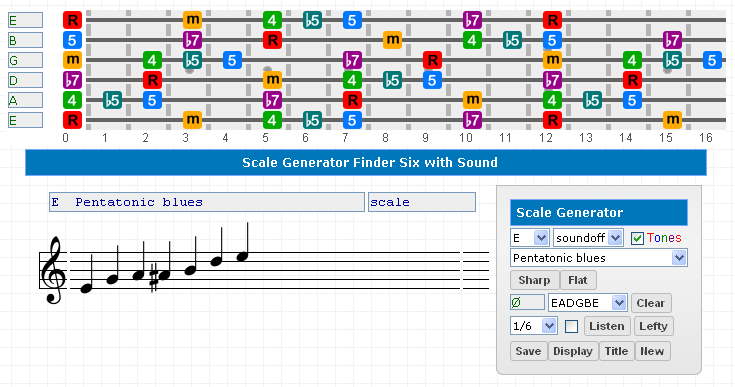
Task: Click the orange m marker at fret 15 on low E string
Action: pyautogui.click(x=672, y=120)
